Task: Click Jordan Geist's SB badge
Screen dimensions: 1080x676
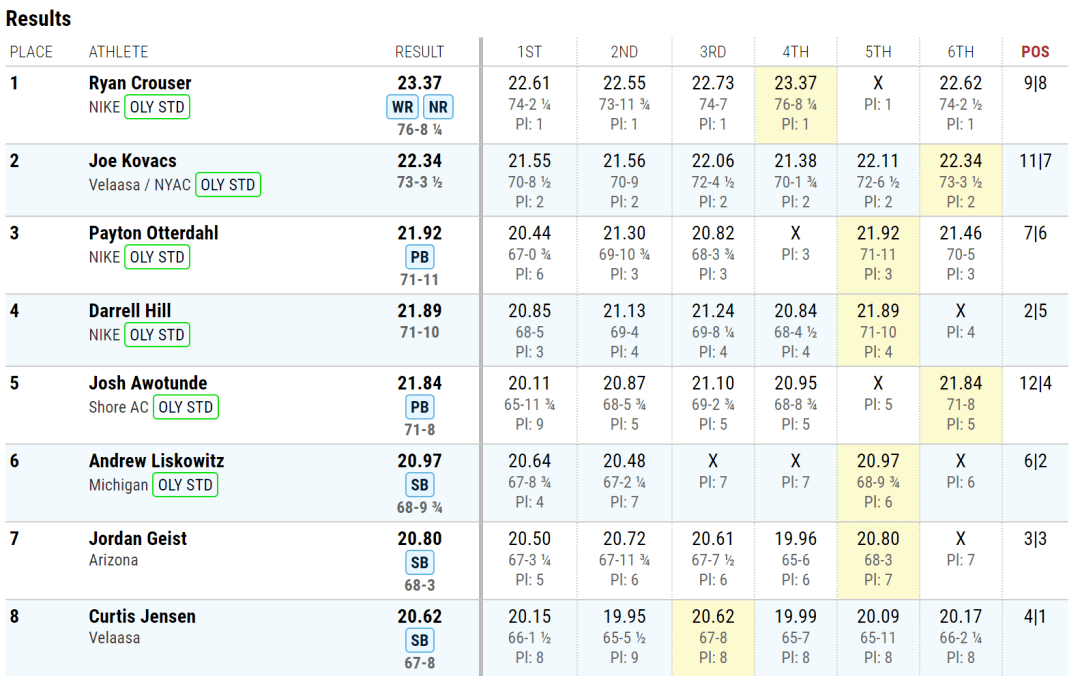Action: pyautogui.click(x=420, y=562)
